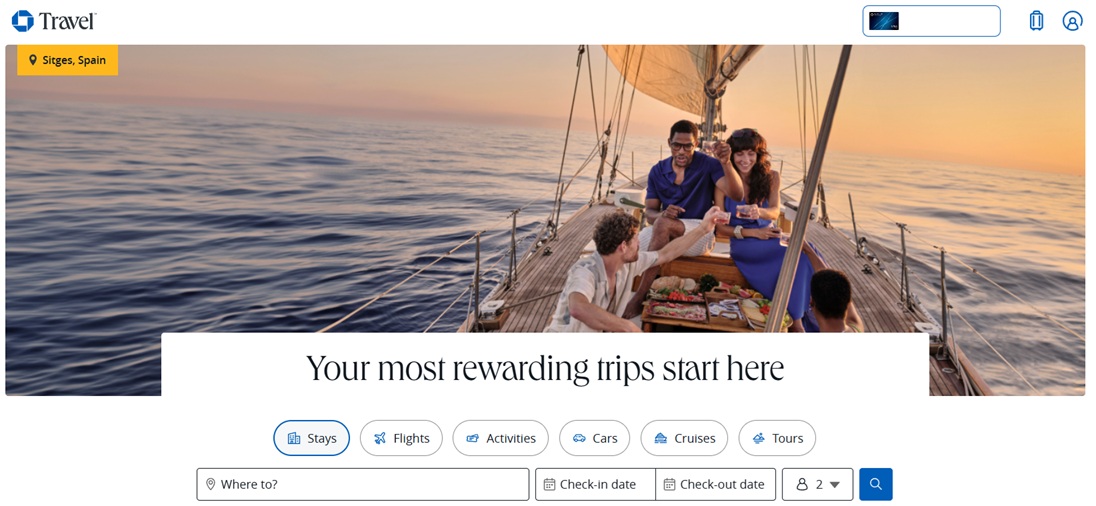Viewport: 1096px width, 506px height.
Task: Switch to the Tours tab
Action: [x=777, y=438]
